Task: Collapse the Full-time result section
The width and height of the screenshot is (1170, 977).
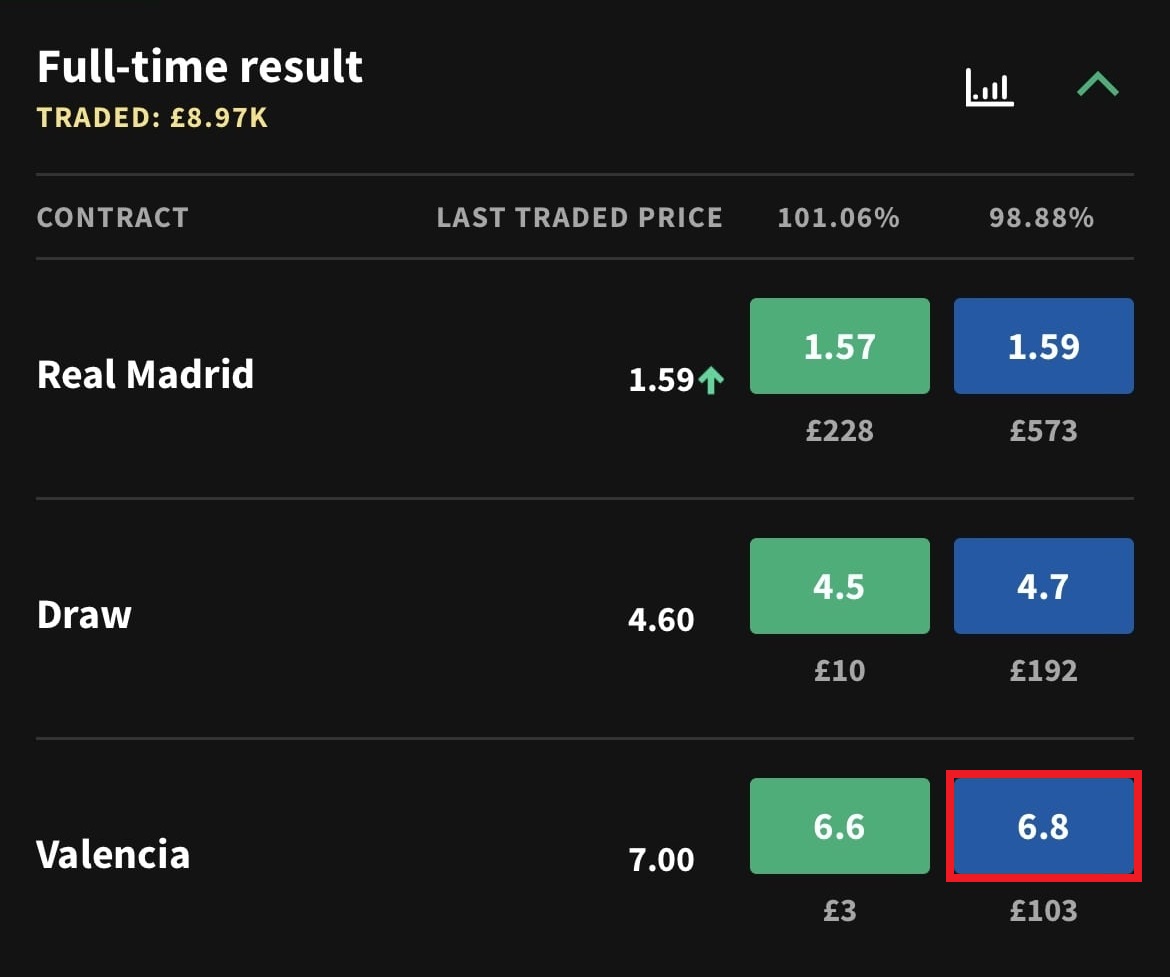Action: (x=1098, y=84)
